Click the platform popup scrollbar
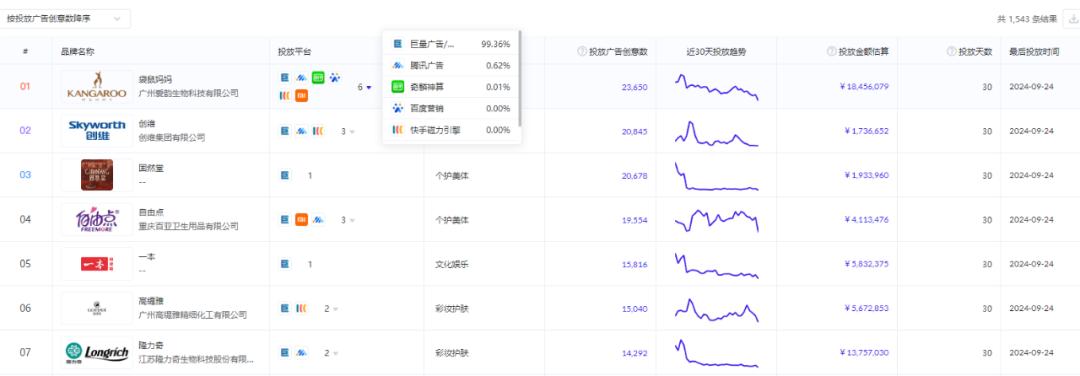The image size is (1080, 376). (x=519, y=79)
